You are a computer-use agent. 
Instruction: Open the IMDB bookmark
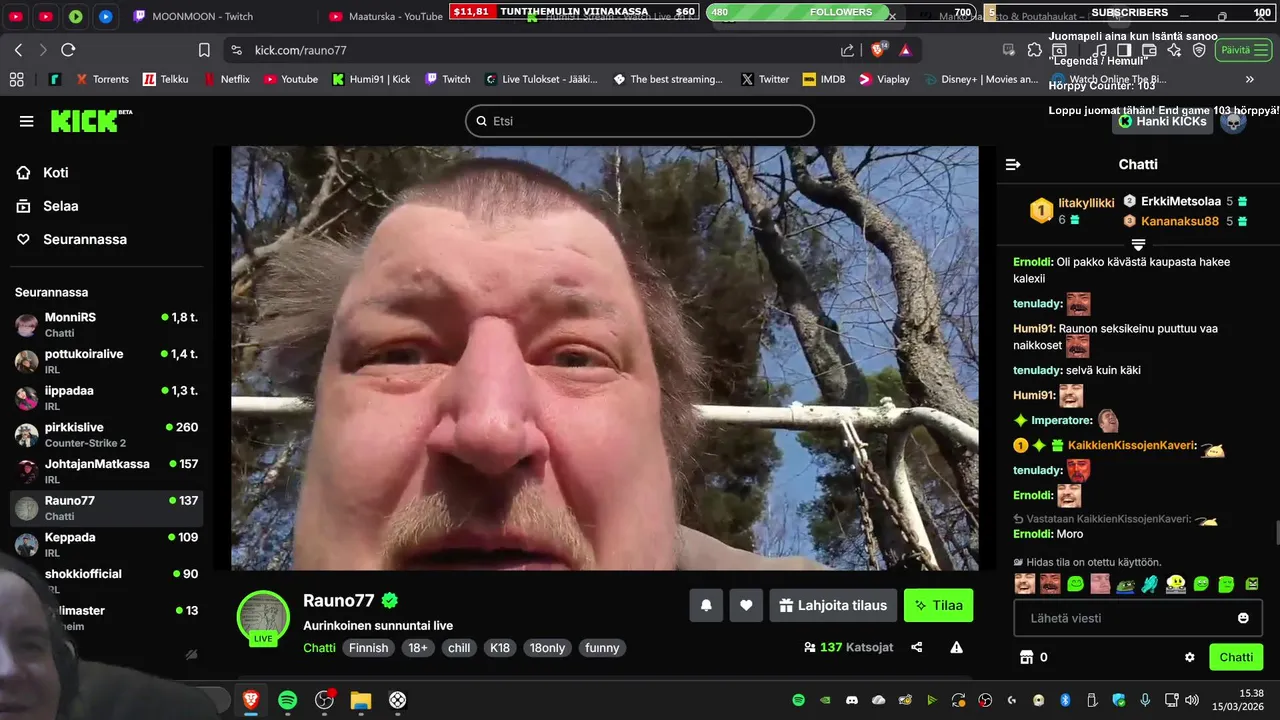click(x=824, y=79)
